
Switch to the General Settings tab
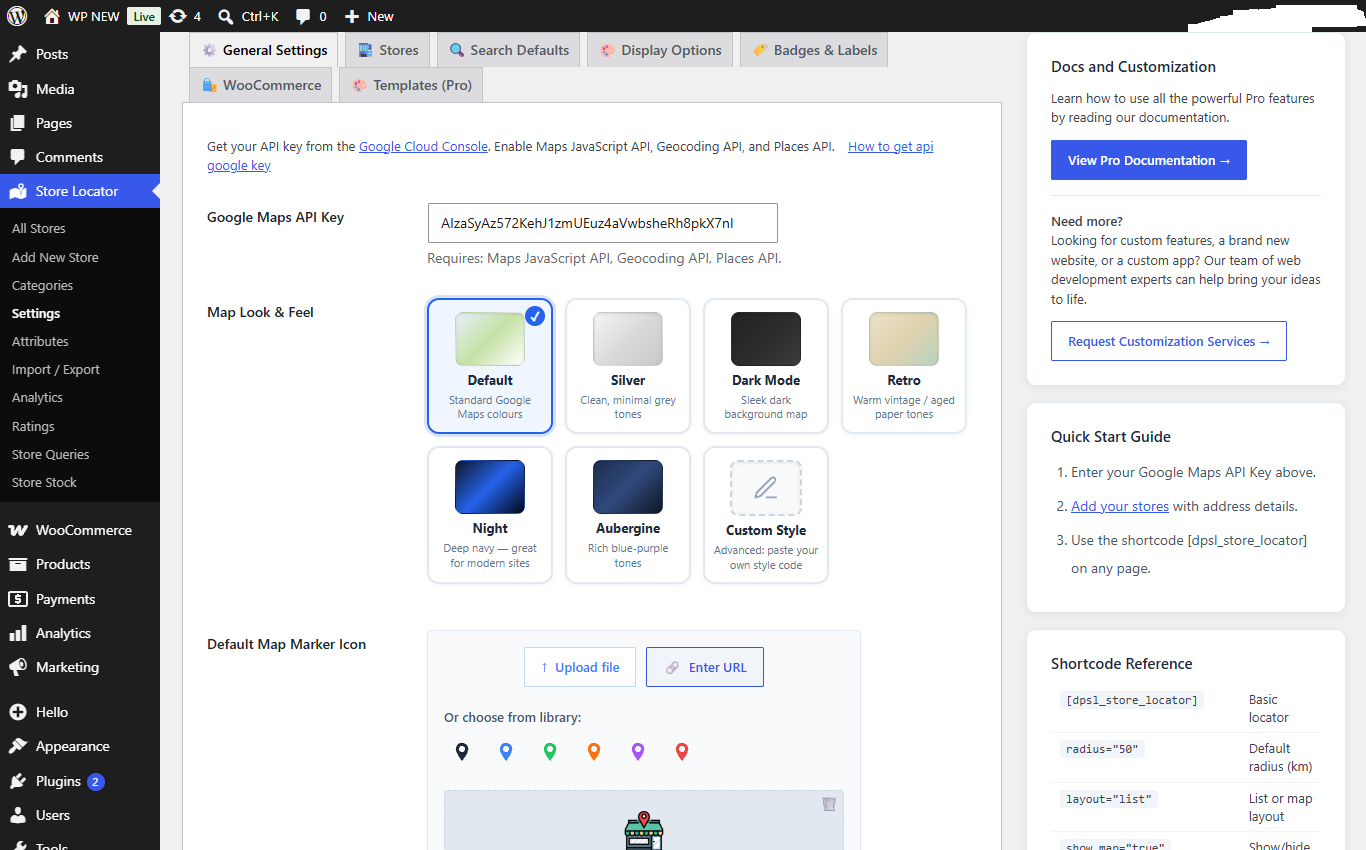click(x=264, y=50)
